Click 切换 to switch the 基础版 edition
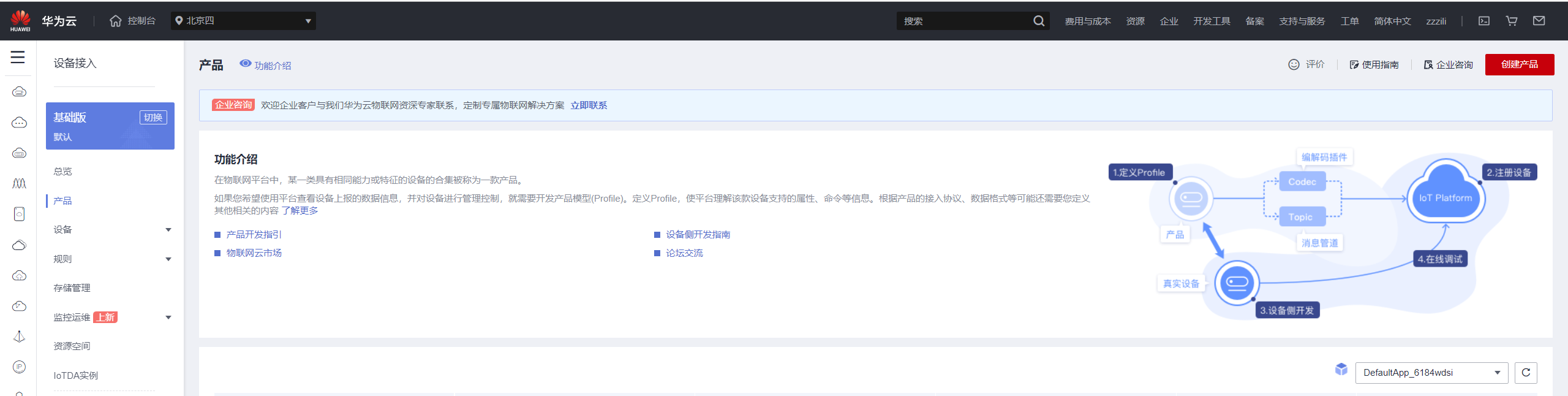The height and width of the screenshot is (396, 1568). tap(153, 117)
